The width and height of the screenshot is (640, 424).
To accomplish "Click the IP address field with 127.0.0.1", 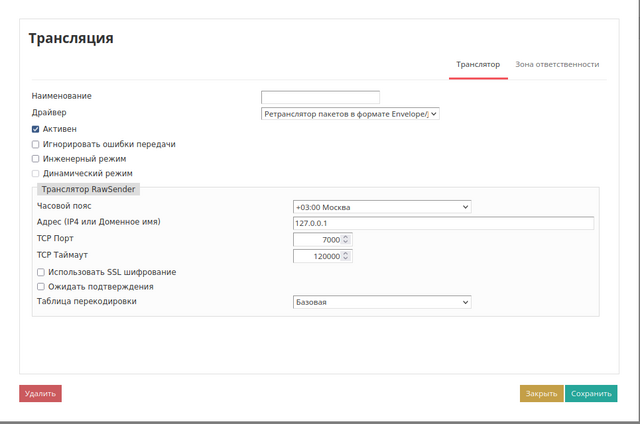I will click(x=443, y=223).
